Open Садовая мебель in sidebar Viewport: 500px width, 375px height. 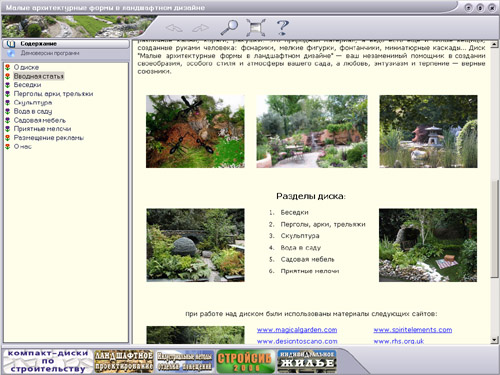coord(40,120)
